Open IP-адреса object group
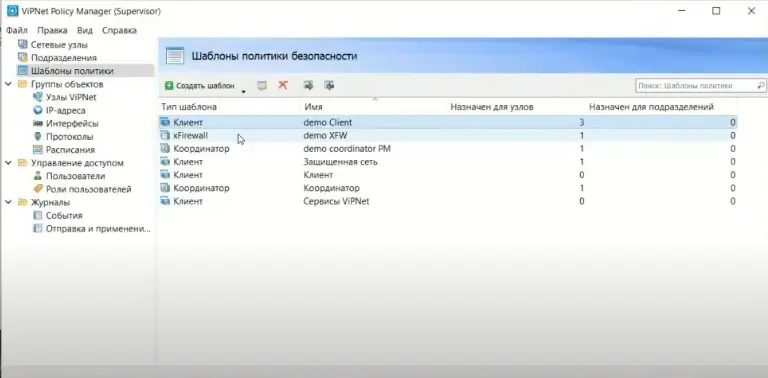Image resolution: width=768 pixels, height=378 pixels. click(x=66, y=111)
